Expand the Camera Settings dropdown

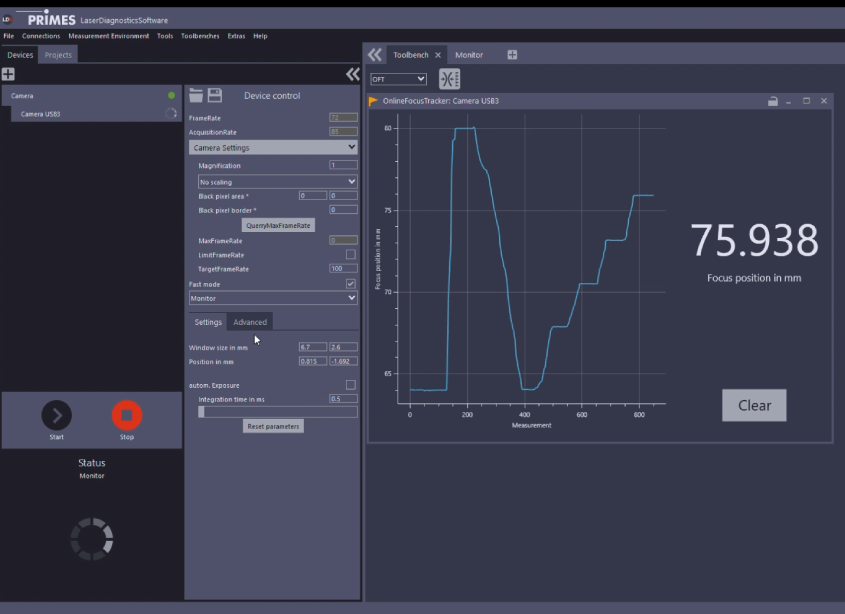click(273, 147)
